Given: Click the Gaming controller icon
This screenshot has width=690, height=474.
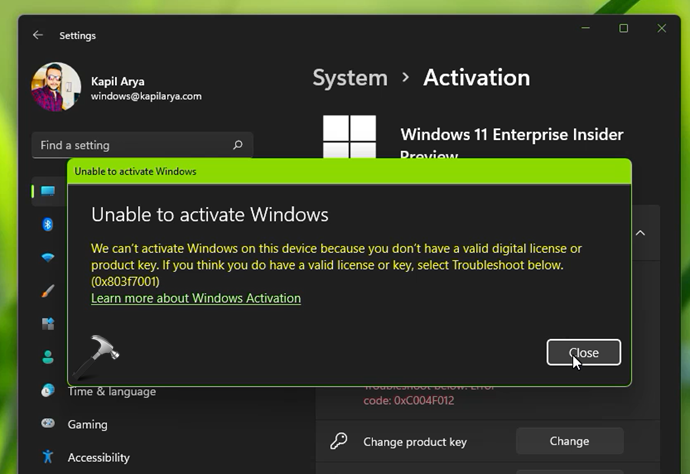Looking at the screenshot, I should [x=47, y=424].
